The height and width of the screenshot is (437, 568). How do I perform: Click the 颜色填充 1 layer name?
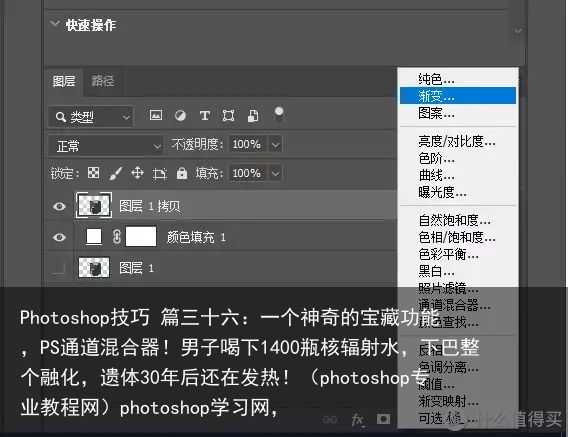(x=196, y=237)
